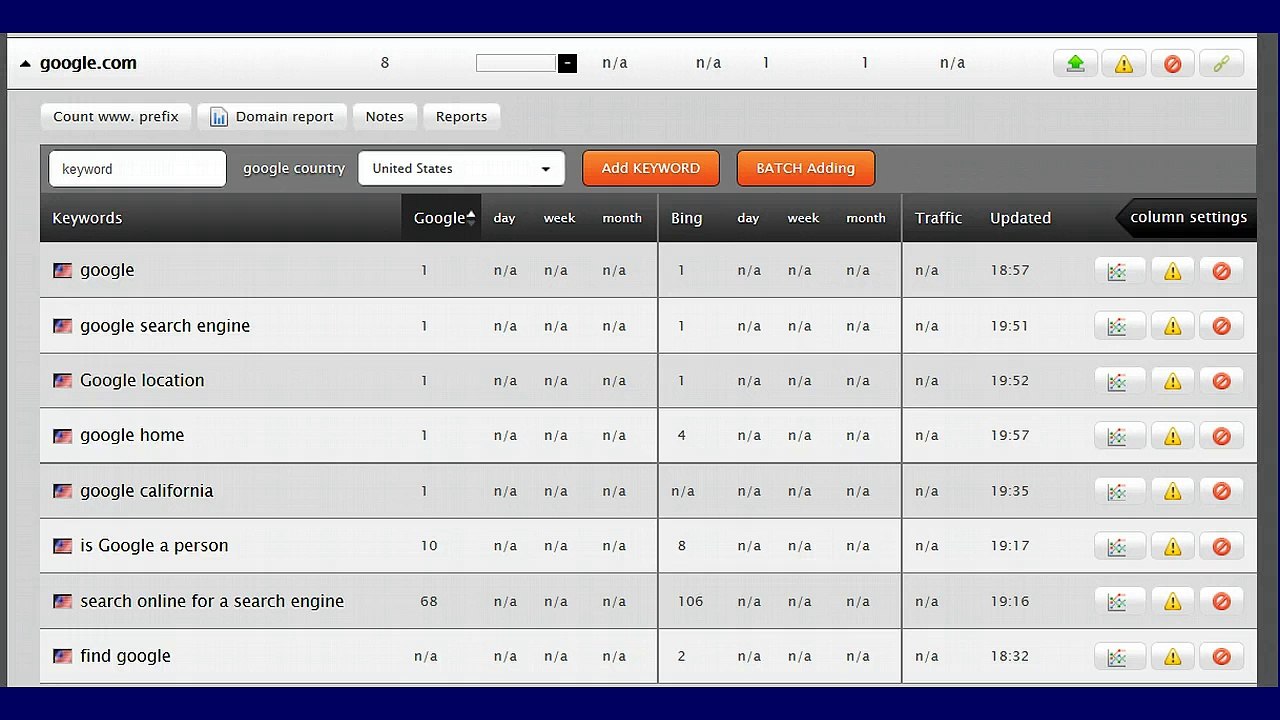Image resolution: width=1280 pixels, height=720 pixels.
Task: Click Traffic column header
Action: [938, 218]
